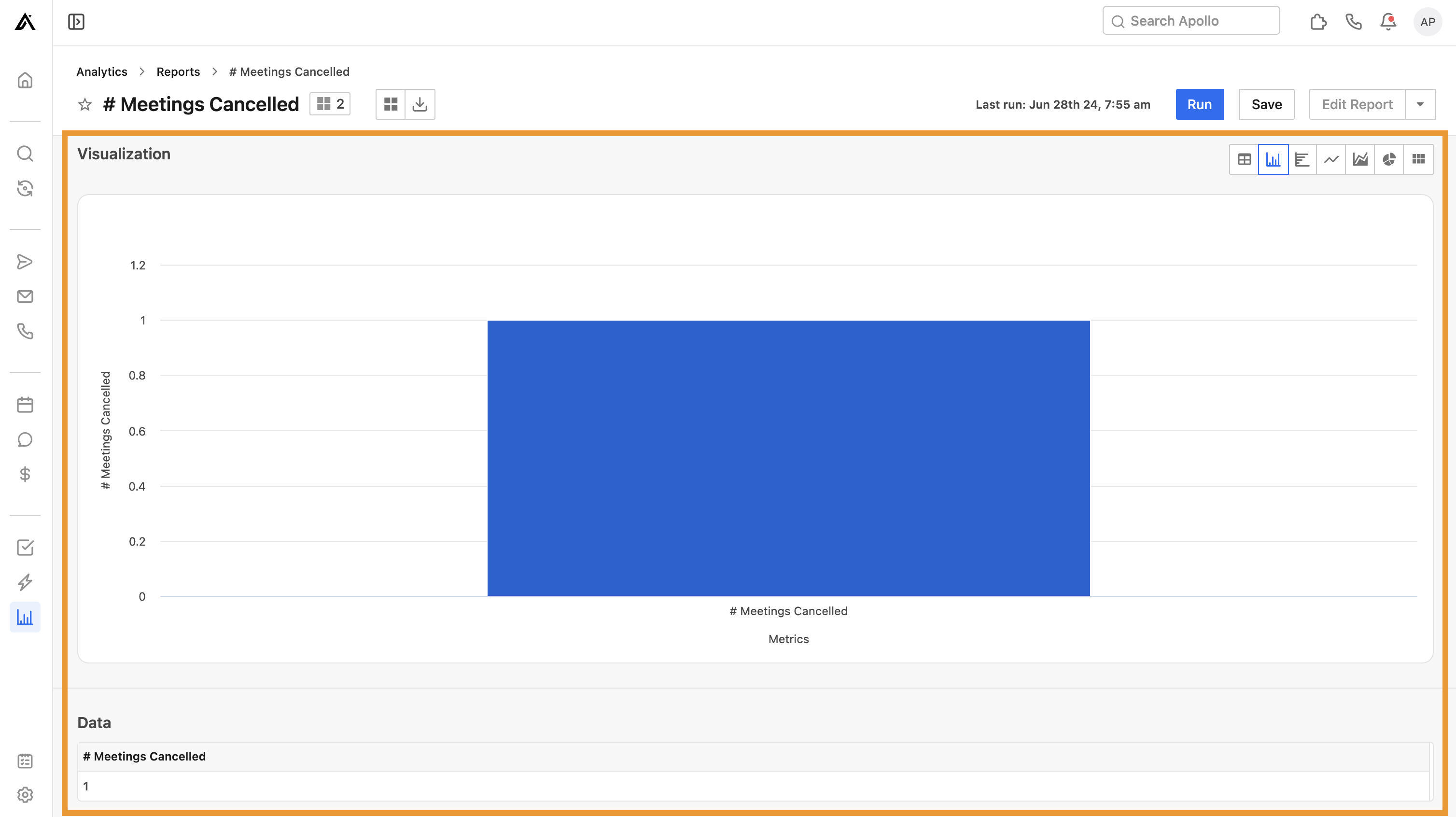The image size is (1456, 817).
Task: Open the Edit Report dropdown arrow
Action: [1421, 104]
